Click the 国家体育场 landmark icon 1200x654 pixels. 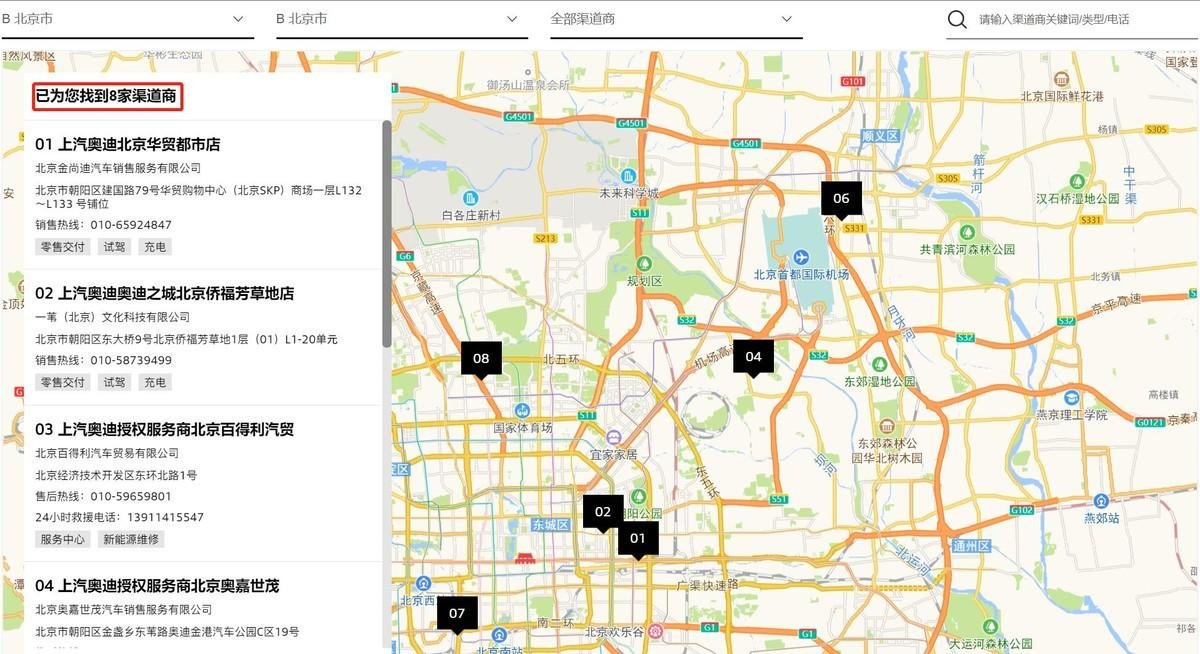522,411
